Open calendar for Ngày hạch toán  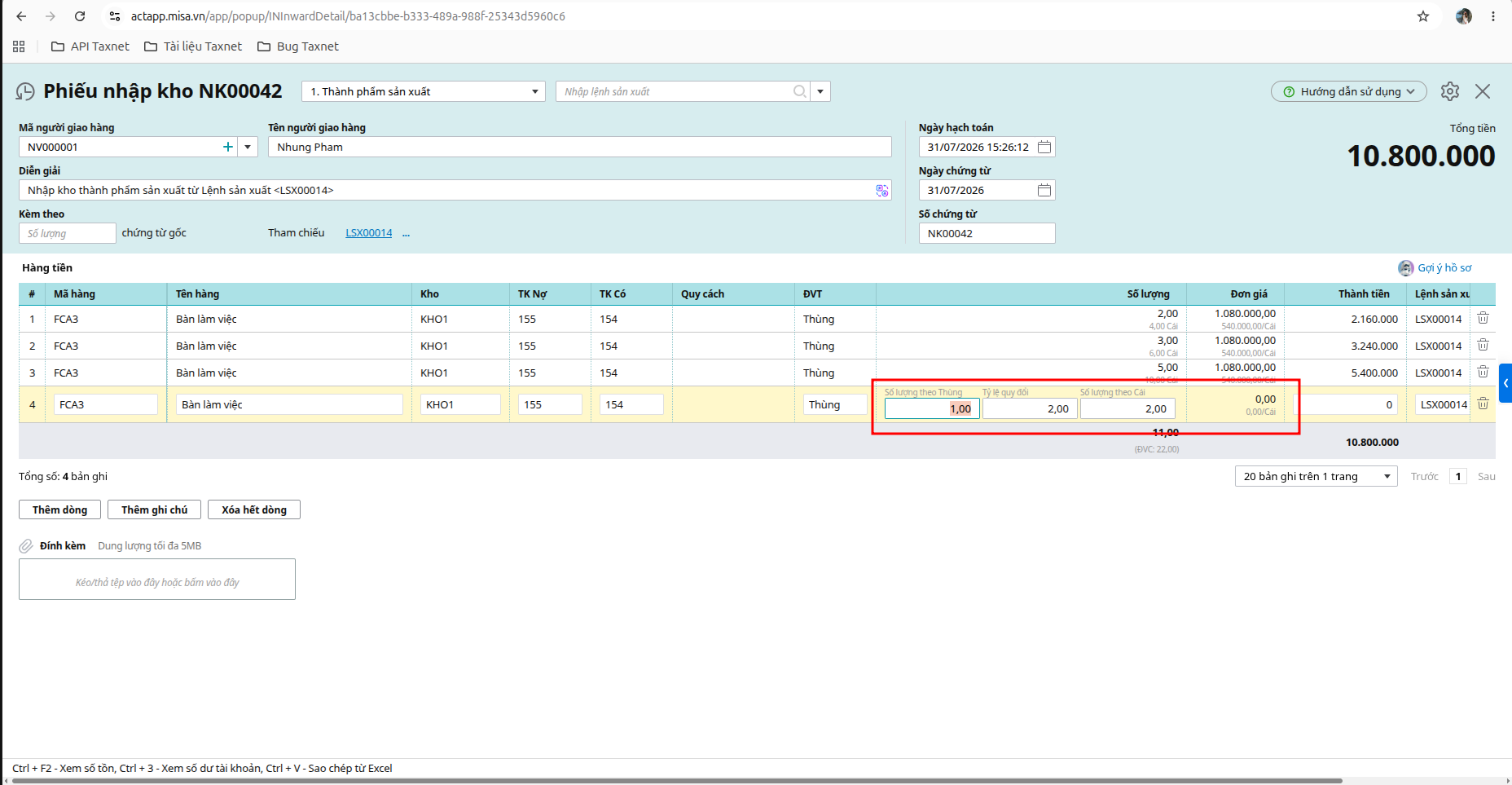(x=1044, y=147)
